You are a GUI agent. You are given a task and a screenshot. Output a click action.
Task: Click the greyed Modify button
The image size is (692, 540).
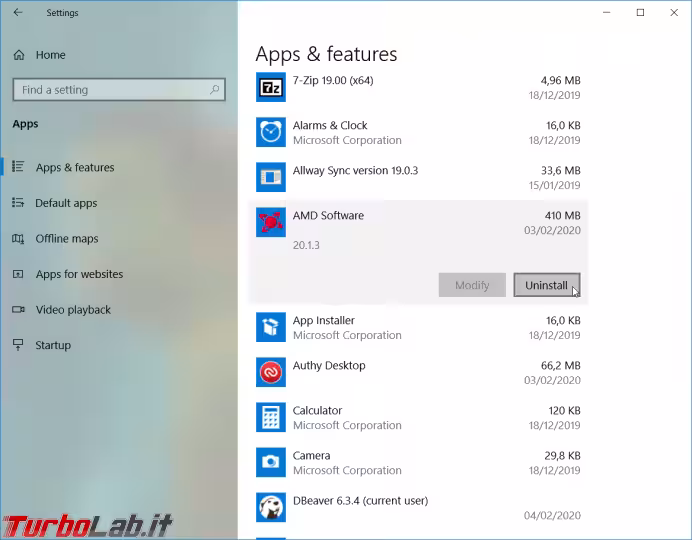(472, 285)
